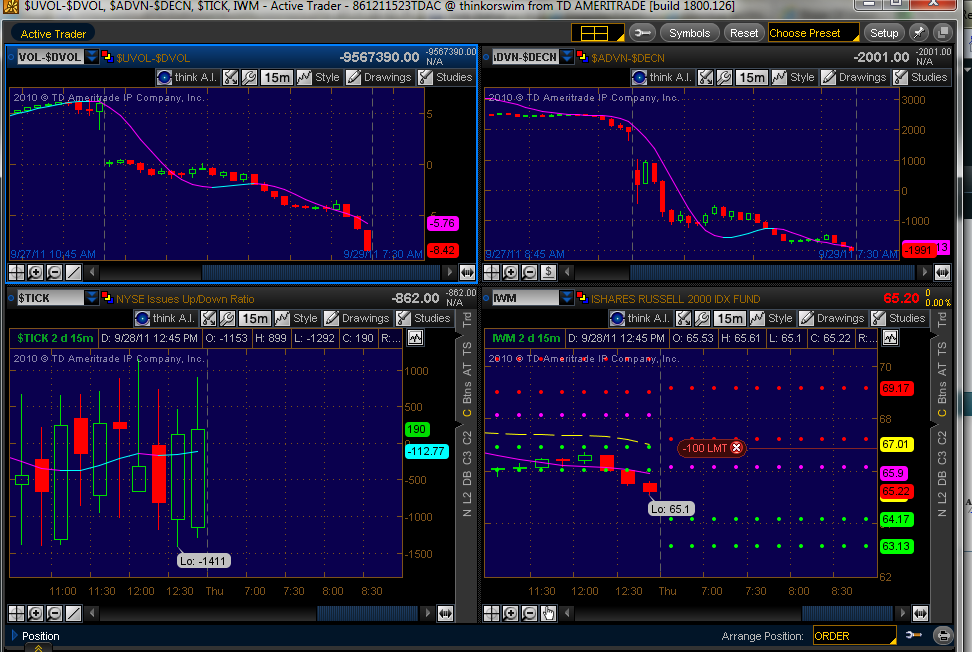Toggle the L2 side button on IWM panel

coord(942,497)
